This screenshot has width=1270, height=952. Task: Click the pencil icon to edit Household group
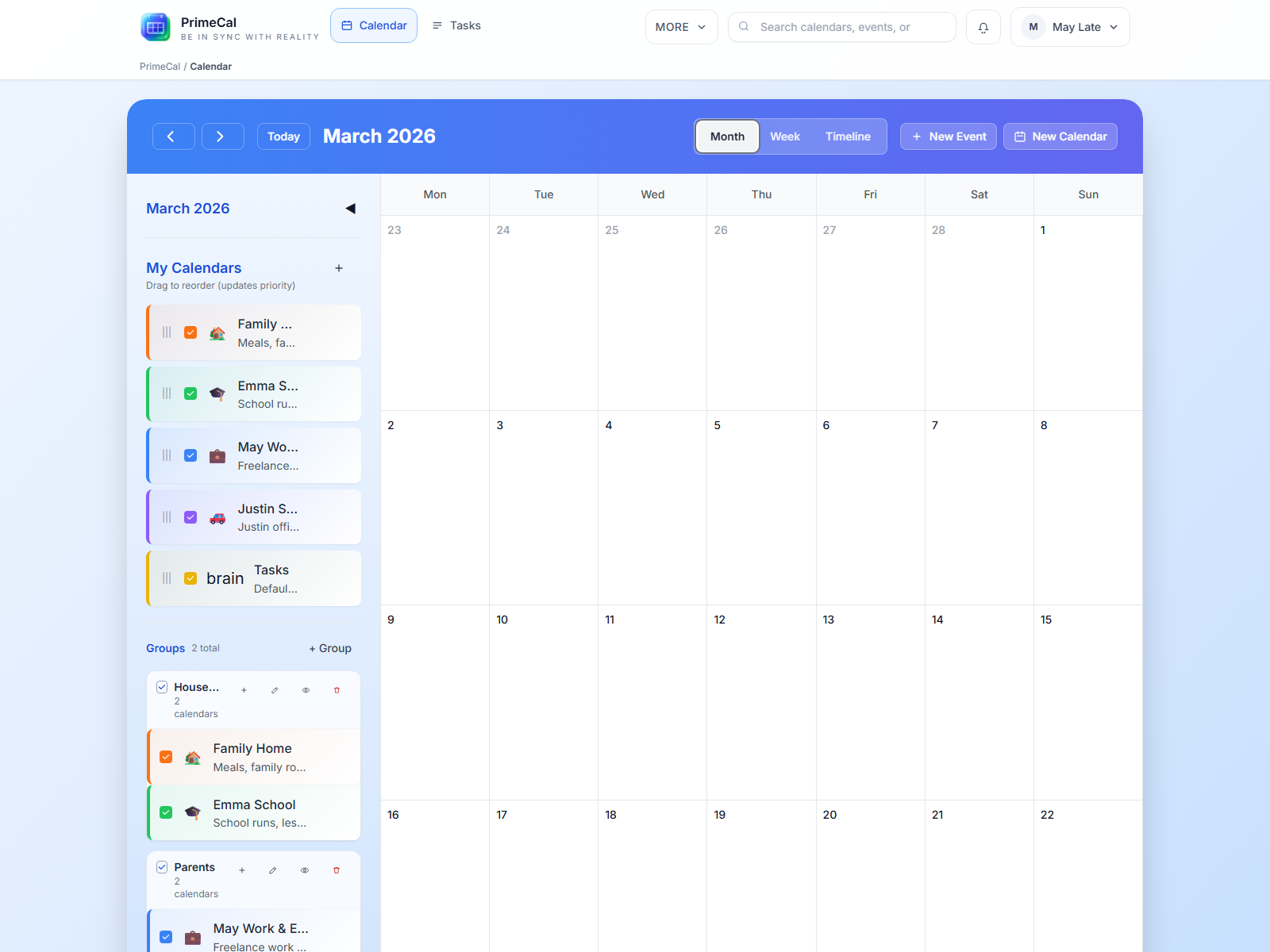click(275, 690)
